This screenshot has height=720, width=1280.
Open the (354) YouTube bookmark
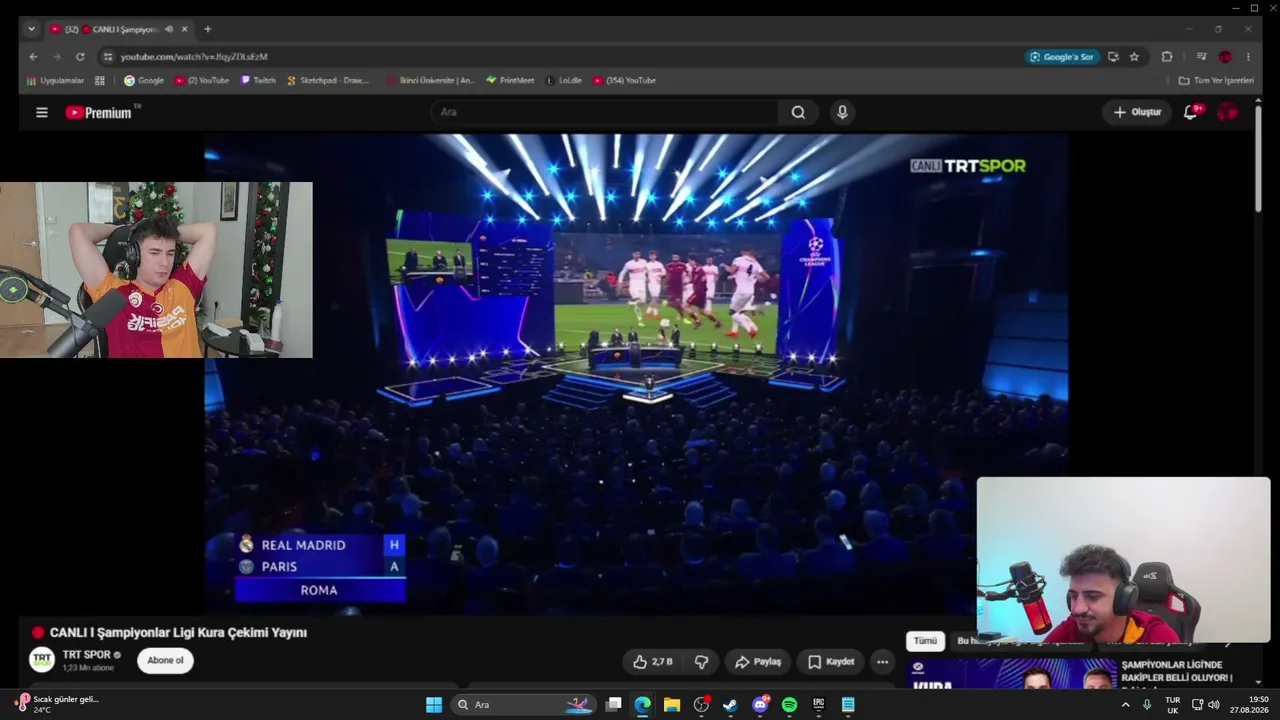click(624, 80)
